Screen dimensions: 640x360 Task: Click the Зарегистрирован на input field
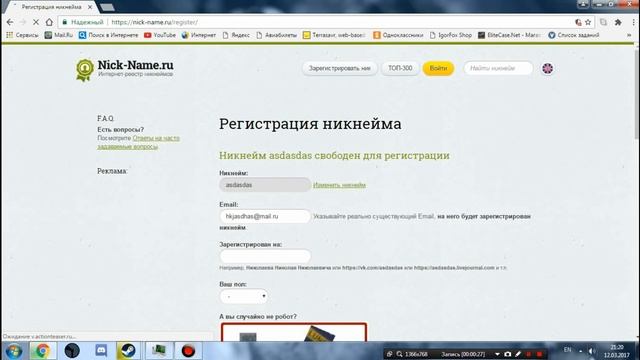(265, 256)
